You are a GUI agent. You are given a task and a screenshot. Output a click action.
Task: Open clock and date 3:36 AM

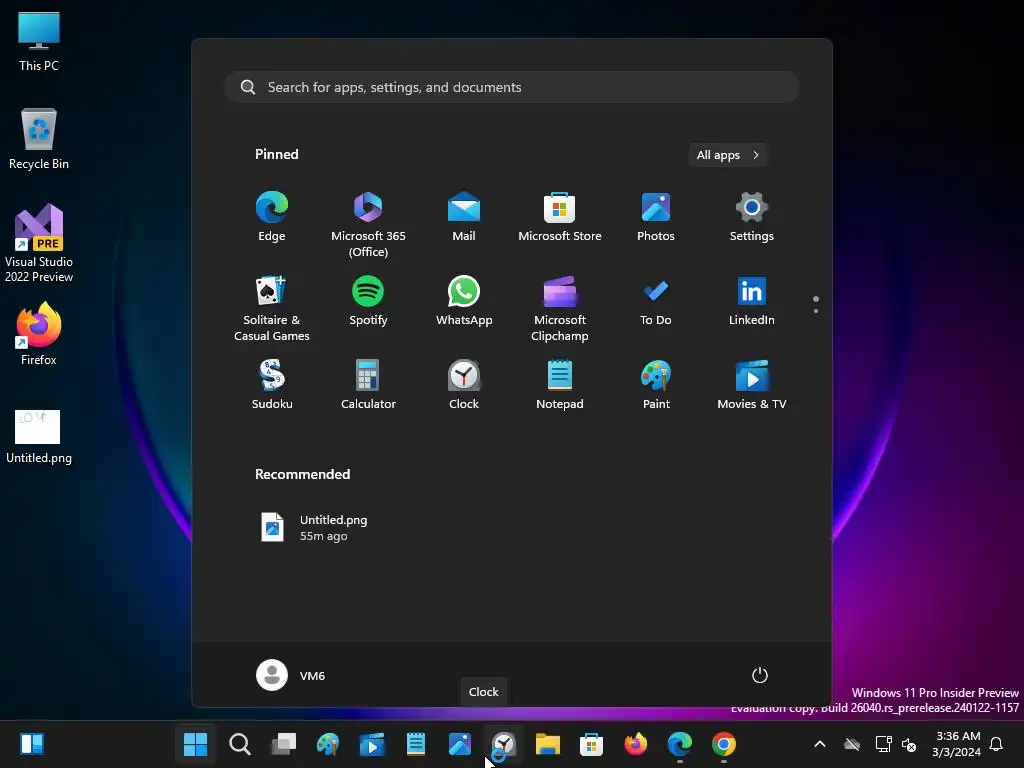point(956,744)
